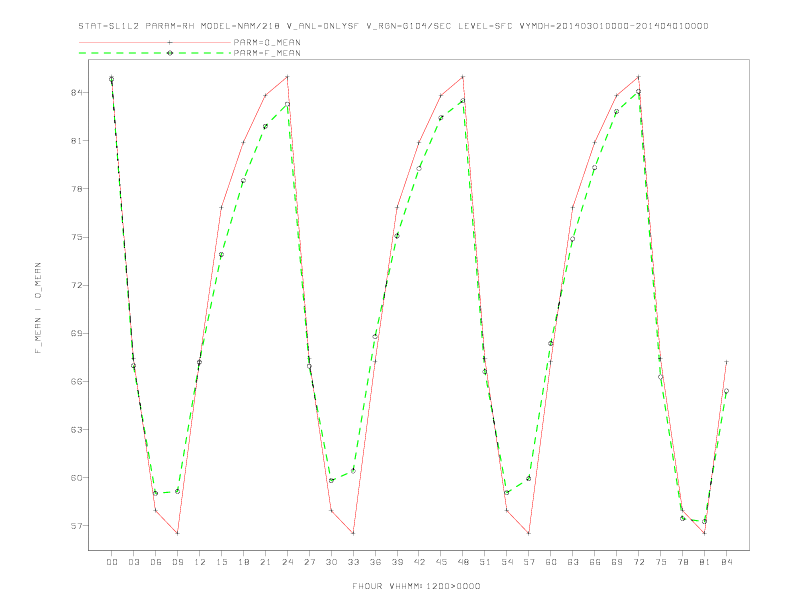Image resolution: width=792 pixels, height=612 pixels.
Task: Click forecast hour 75 on the horizontal axis
Action: pos(661,562)
